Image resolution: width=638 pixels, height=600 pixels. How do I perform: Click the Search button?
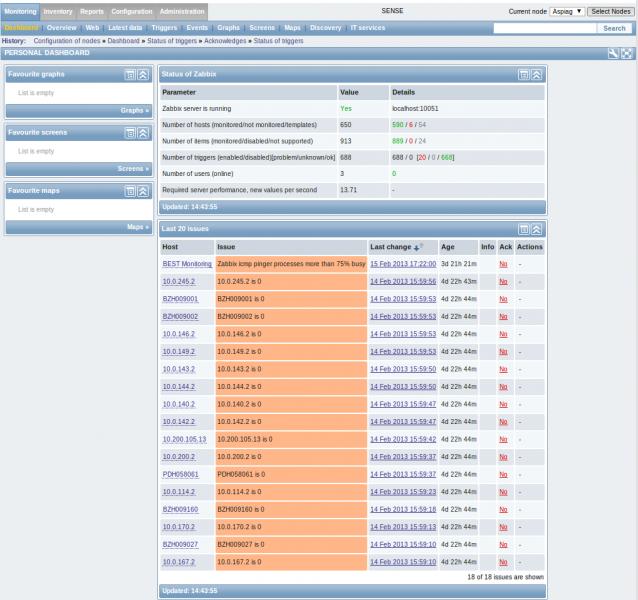click(x=614, y=28)
